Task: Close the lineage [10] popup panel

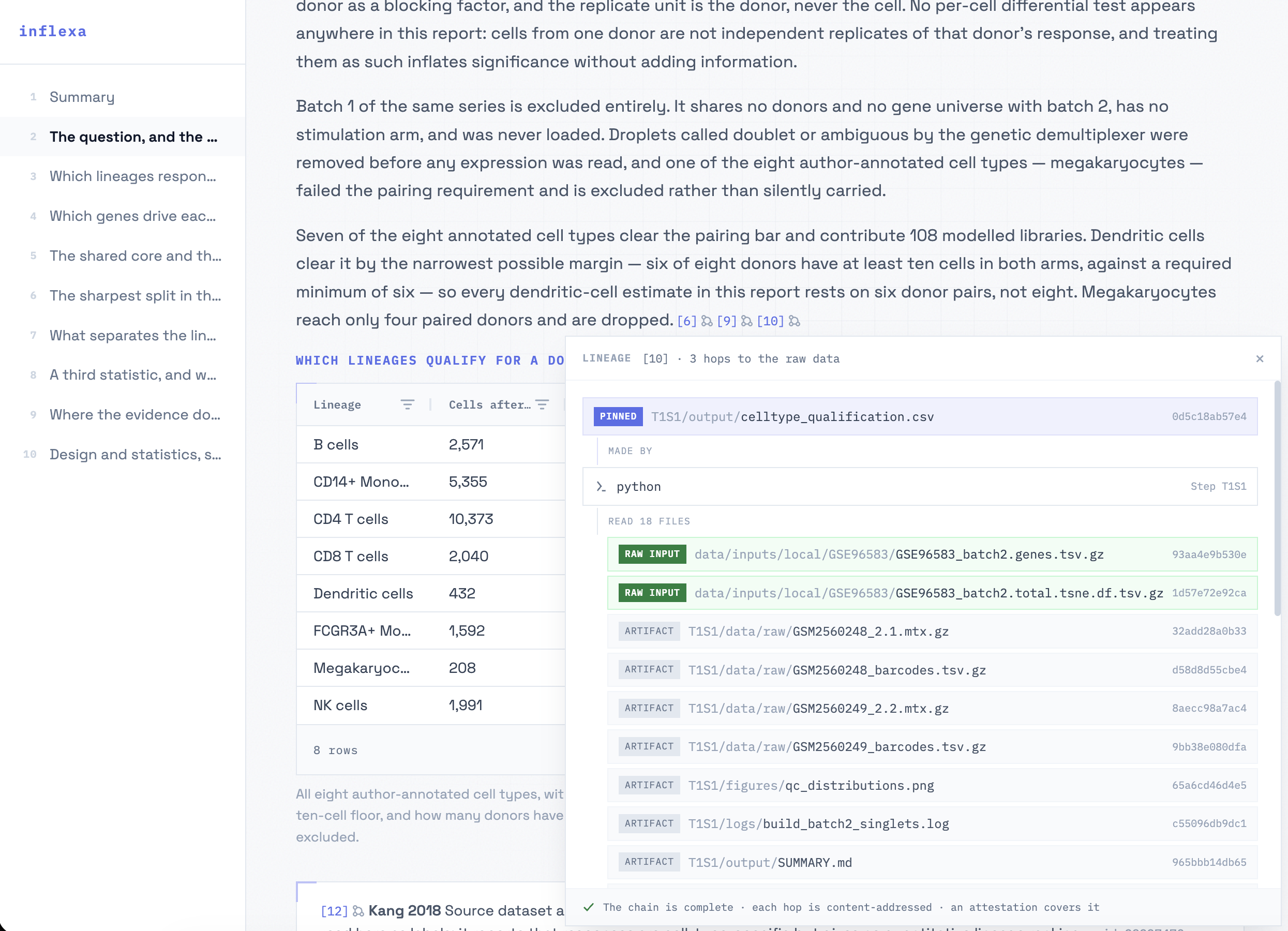Action: [x=1260, y=359]
